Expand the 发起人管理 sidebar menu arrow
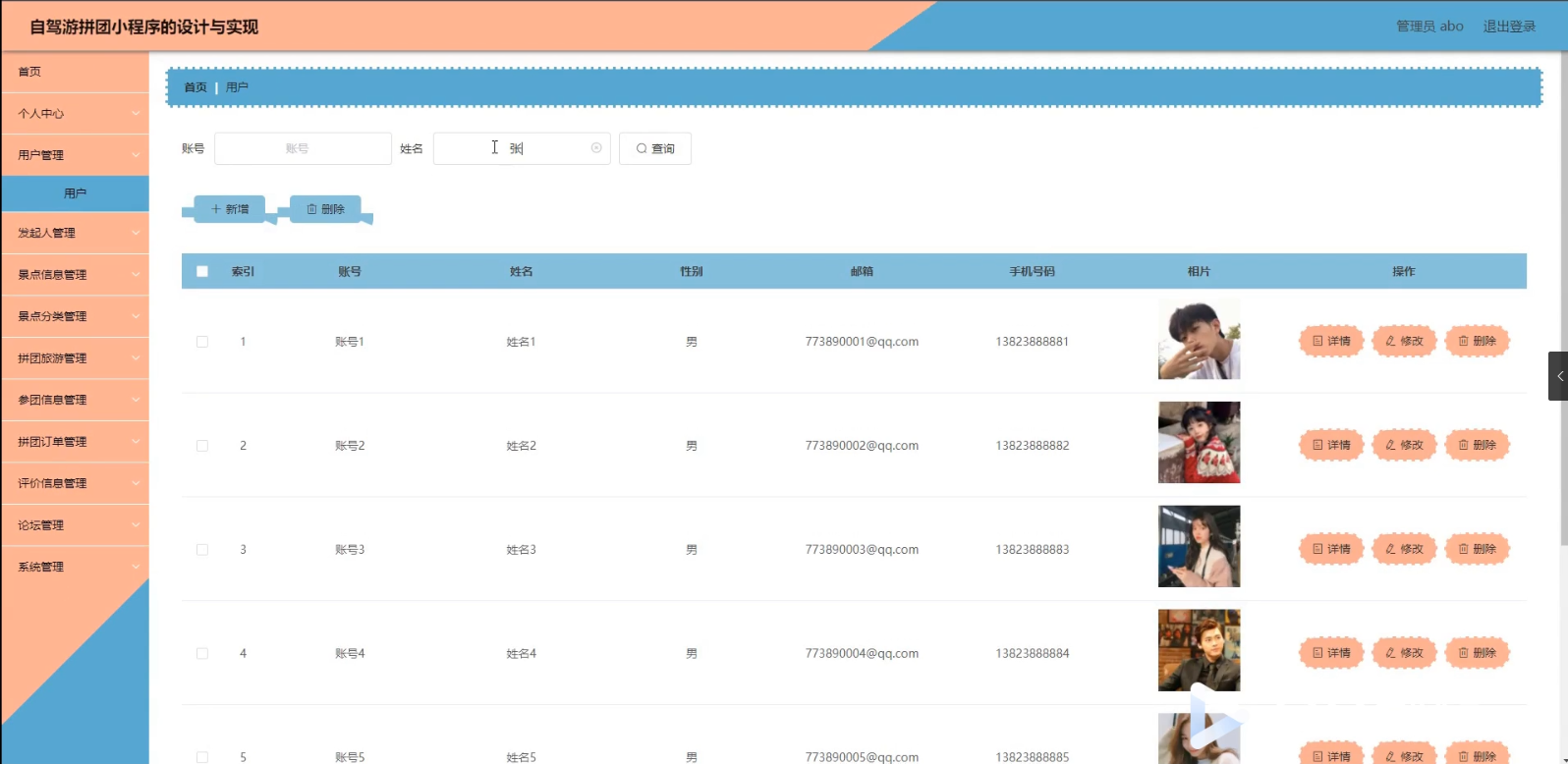The image size is (1568, 764). [x=136, y=234]
